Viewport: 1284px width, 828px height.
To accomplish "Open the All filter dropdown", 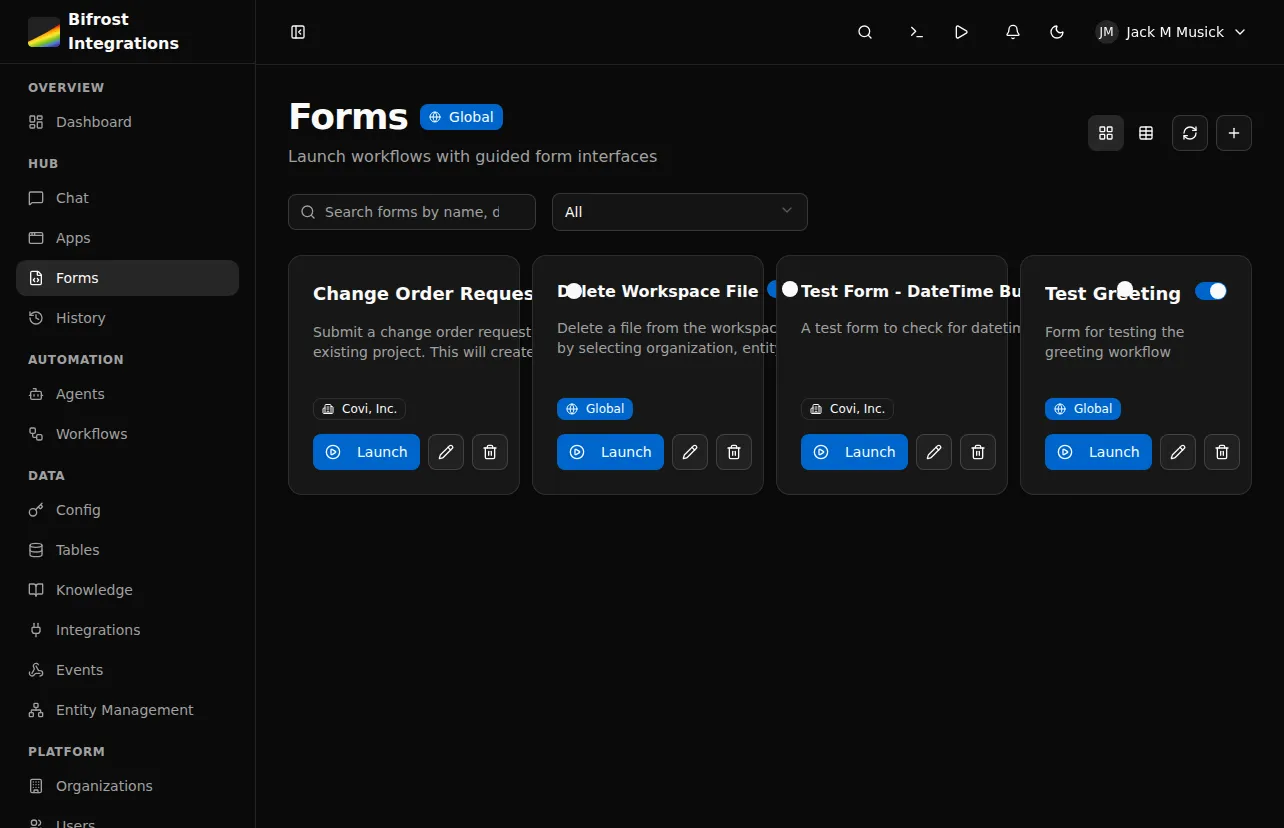I will [679, 211].
